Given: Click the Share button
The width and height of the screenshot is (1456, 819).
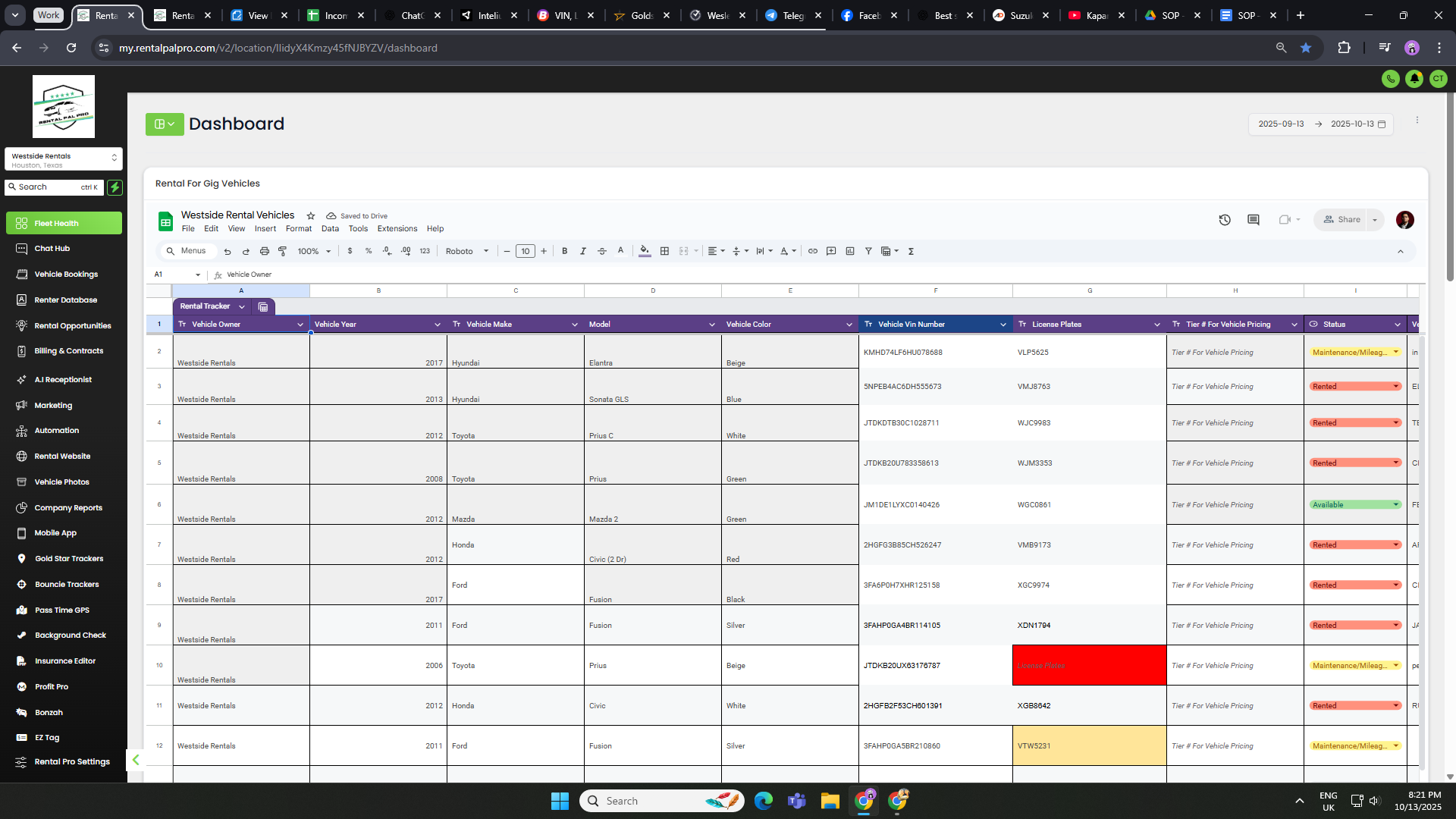Looking at the screenshot, I should [1341, 220].
